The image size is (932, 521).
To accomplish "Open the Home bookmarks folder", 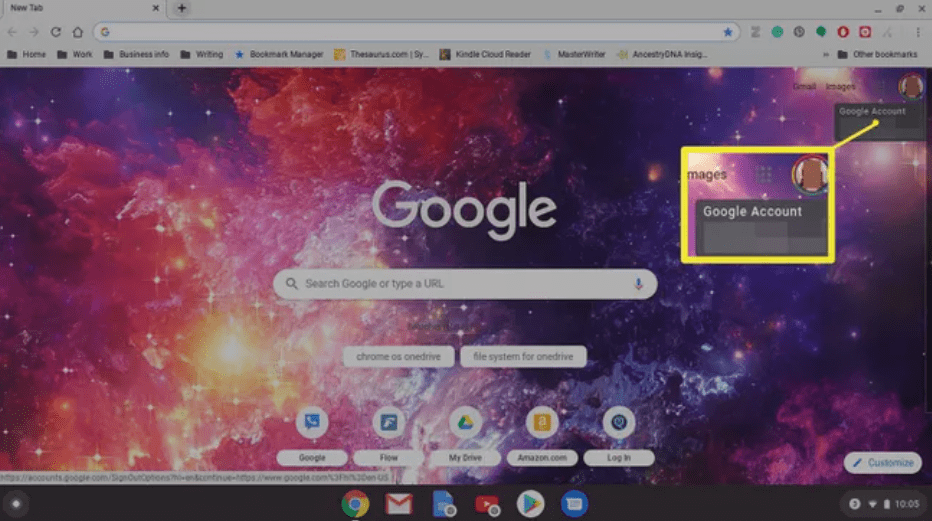I will point(27,54).
